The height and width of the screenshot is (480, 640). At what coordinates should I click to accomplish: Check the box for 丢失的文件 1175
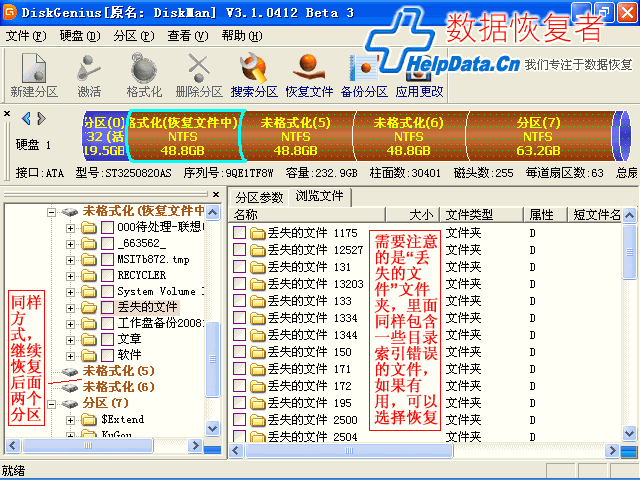coord(239,233)
